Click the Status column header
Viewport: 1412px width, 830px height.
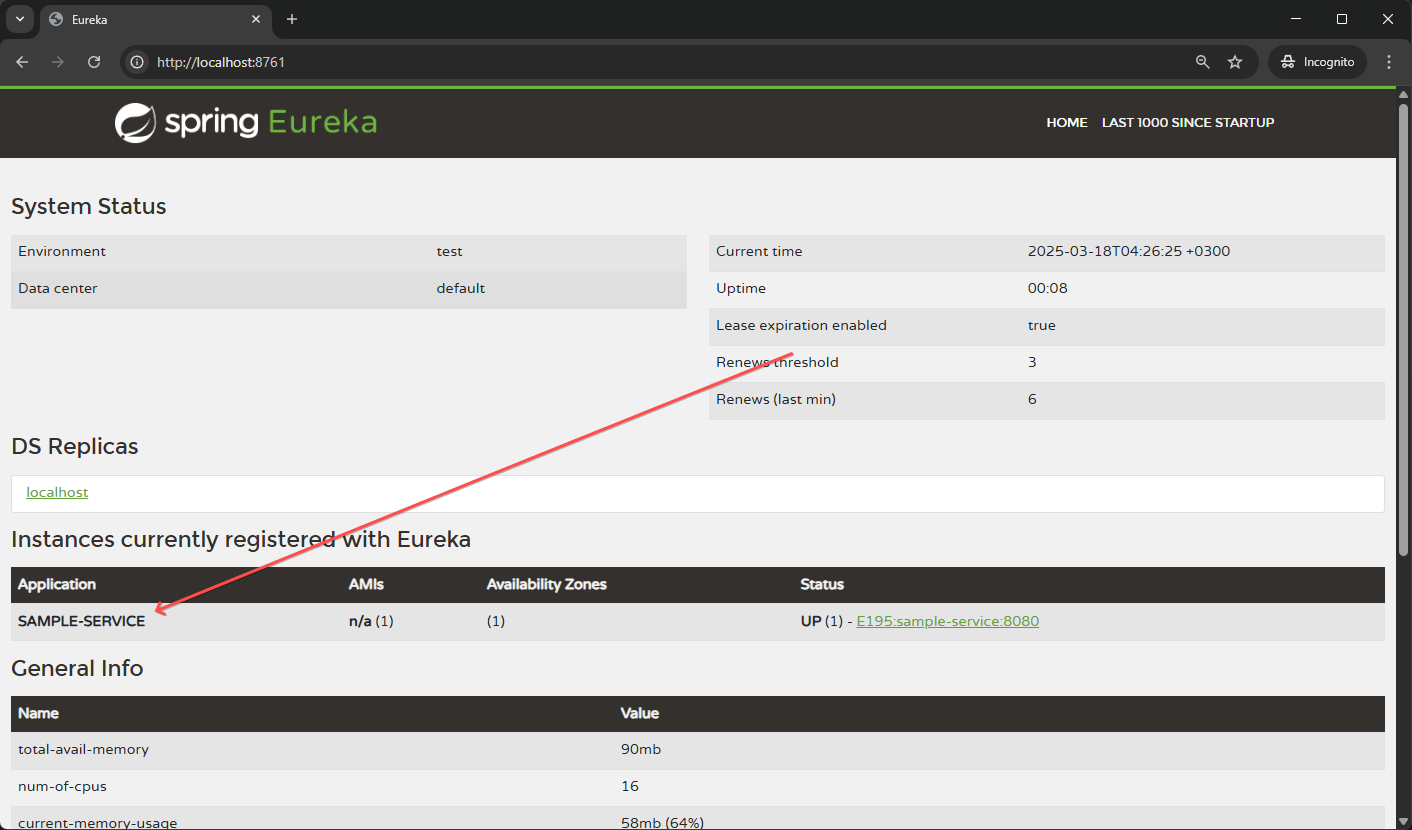(822, 584)
